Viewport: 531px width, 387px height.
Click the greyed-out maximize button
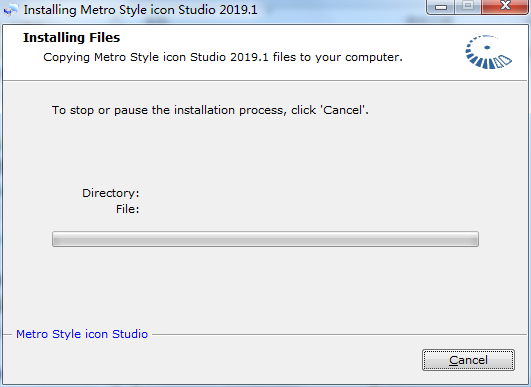click(x=468, y=6)
